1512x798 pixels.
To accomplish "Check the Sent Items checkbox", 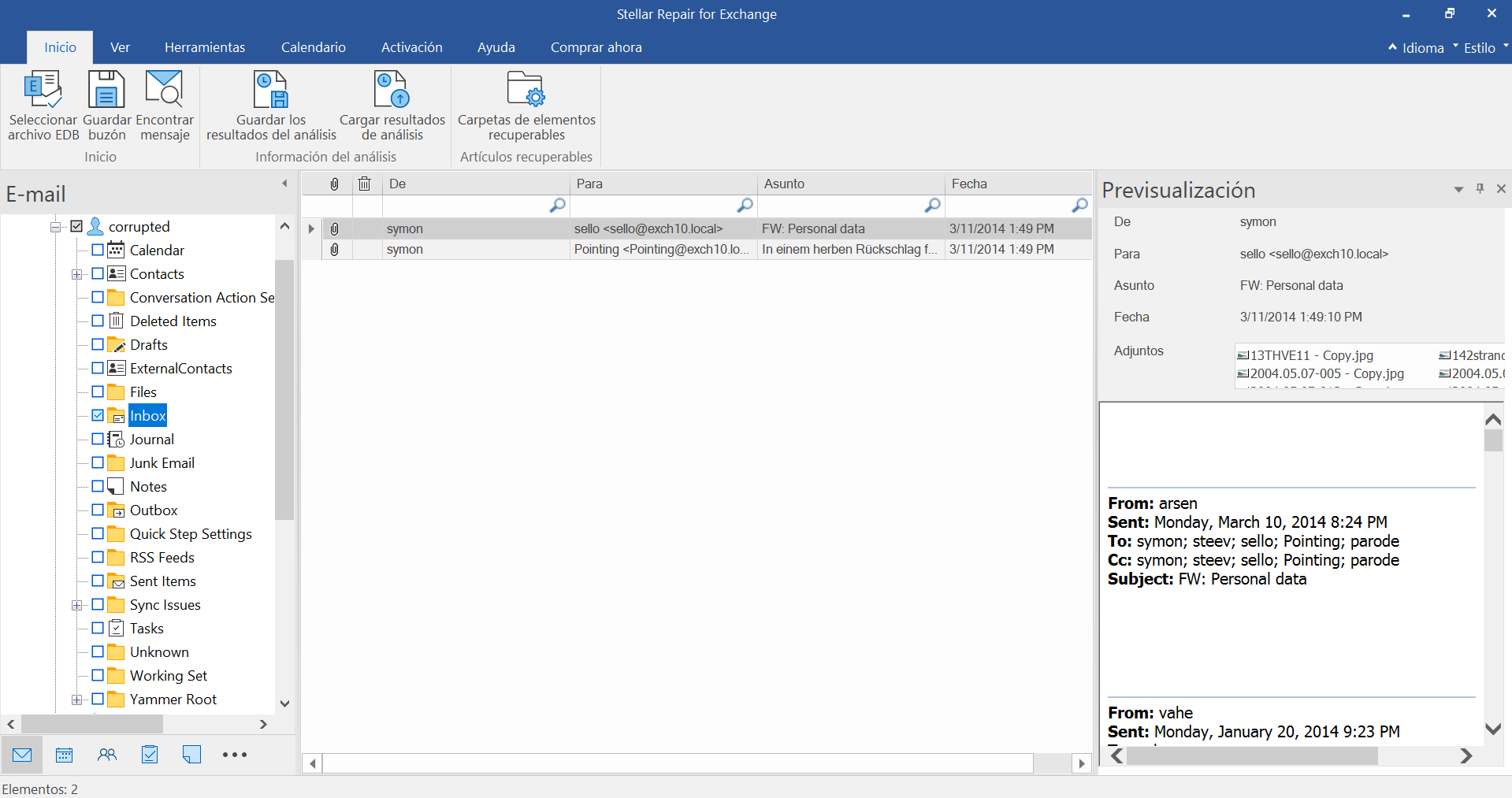I will (98, 581).
